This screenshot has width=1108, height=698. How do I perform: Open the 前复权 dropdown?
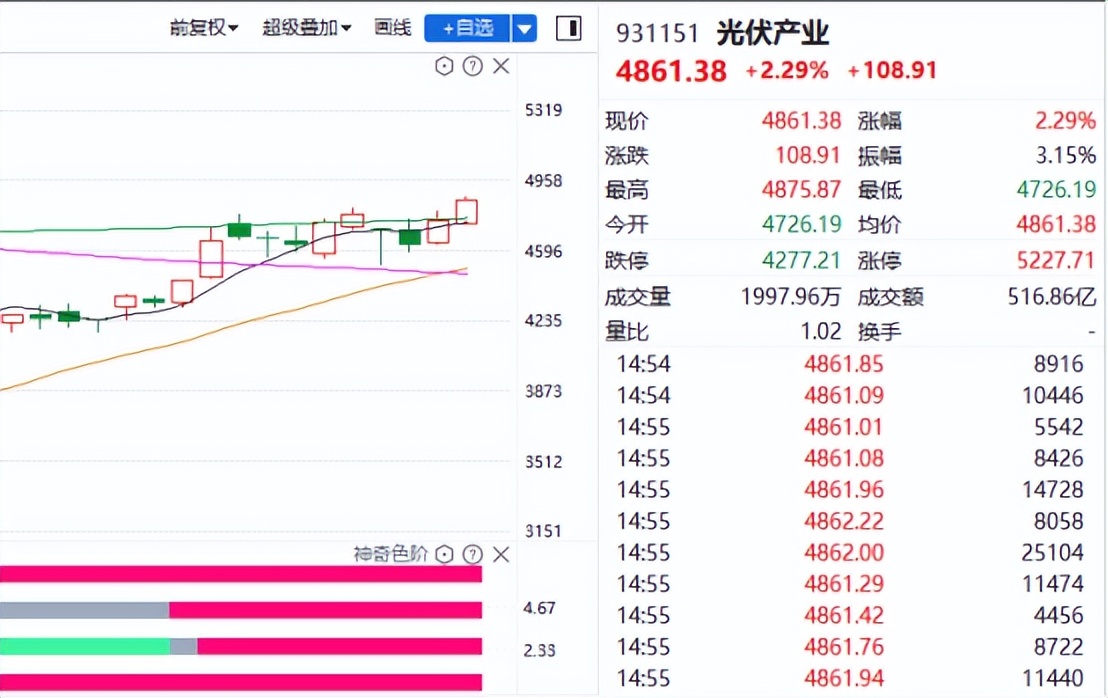coord(204,28)
